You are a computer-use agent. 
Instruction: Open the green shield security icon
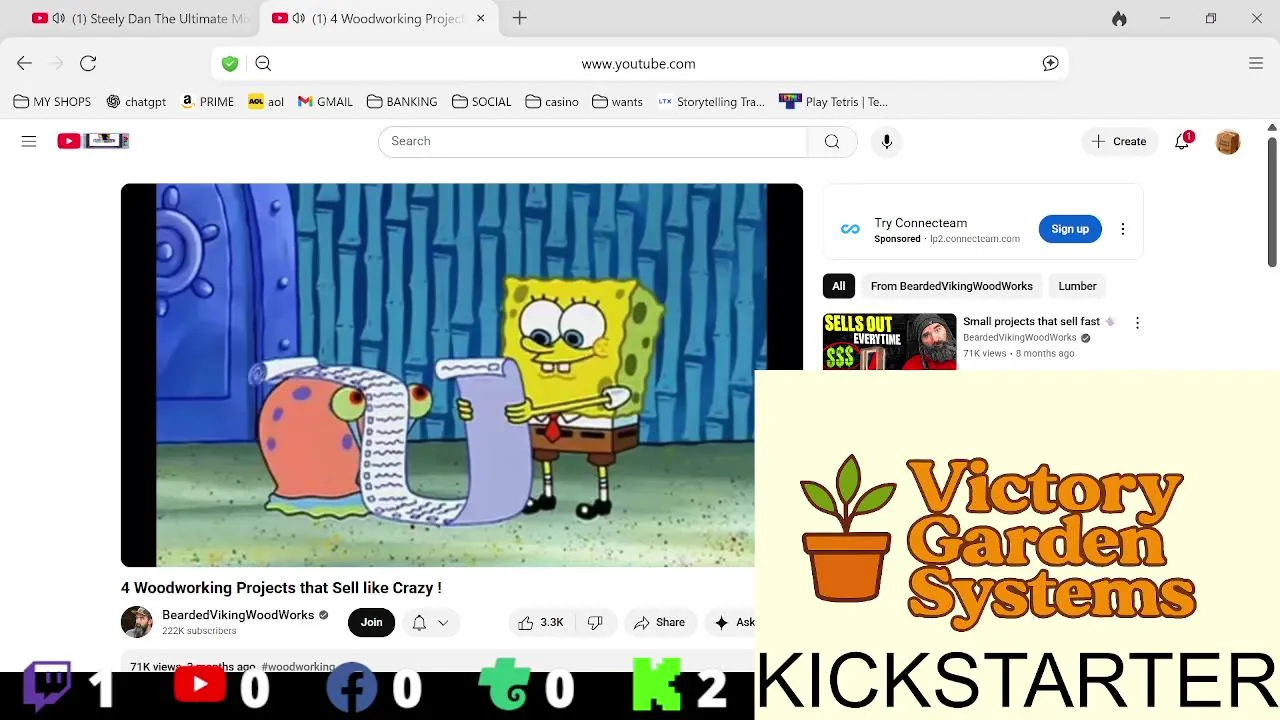(x=230, y=63)
